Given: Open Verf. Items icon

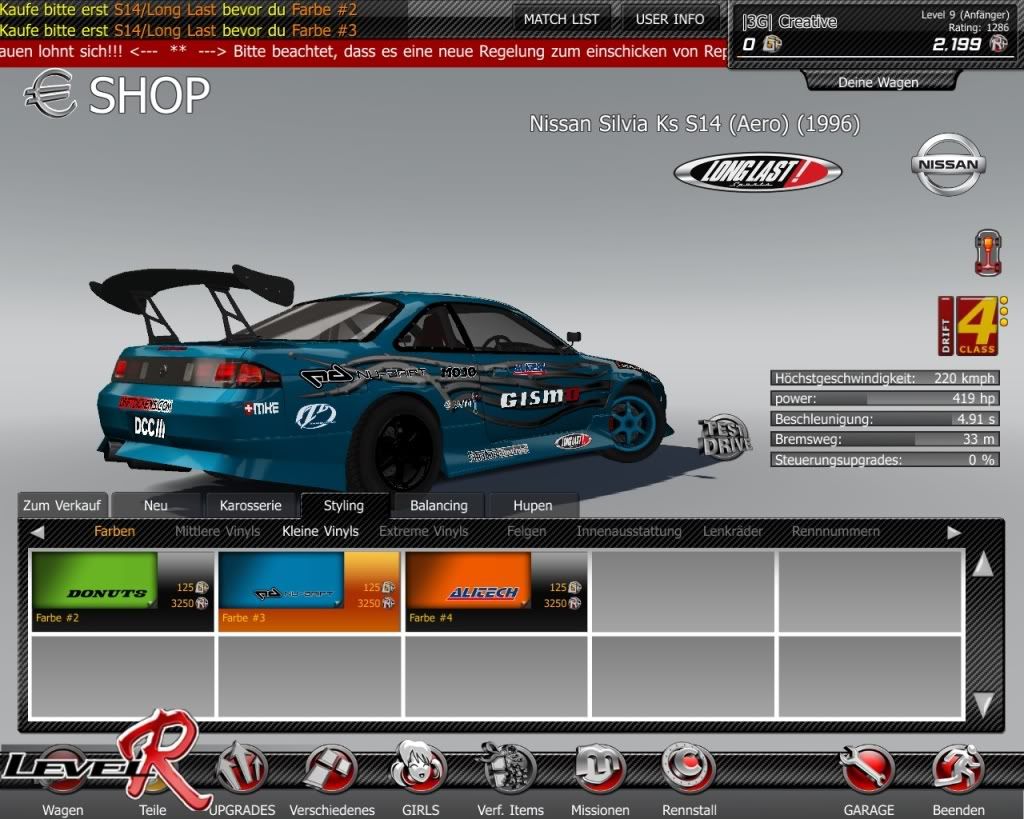Looking at the screenshot, I should 509,770.
